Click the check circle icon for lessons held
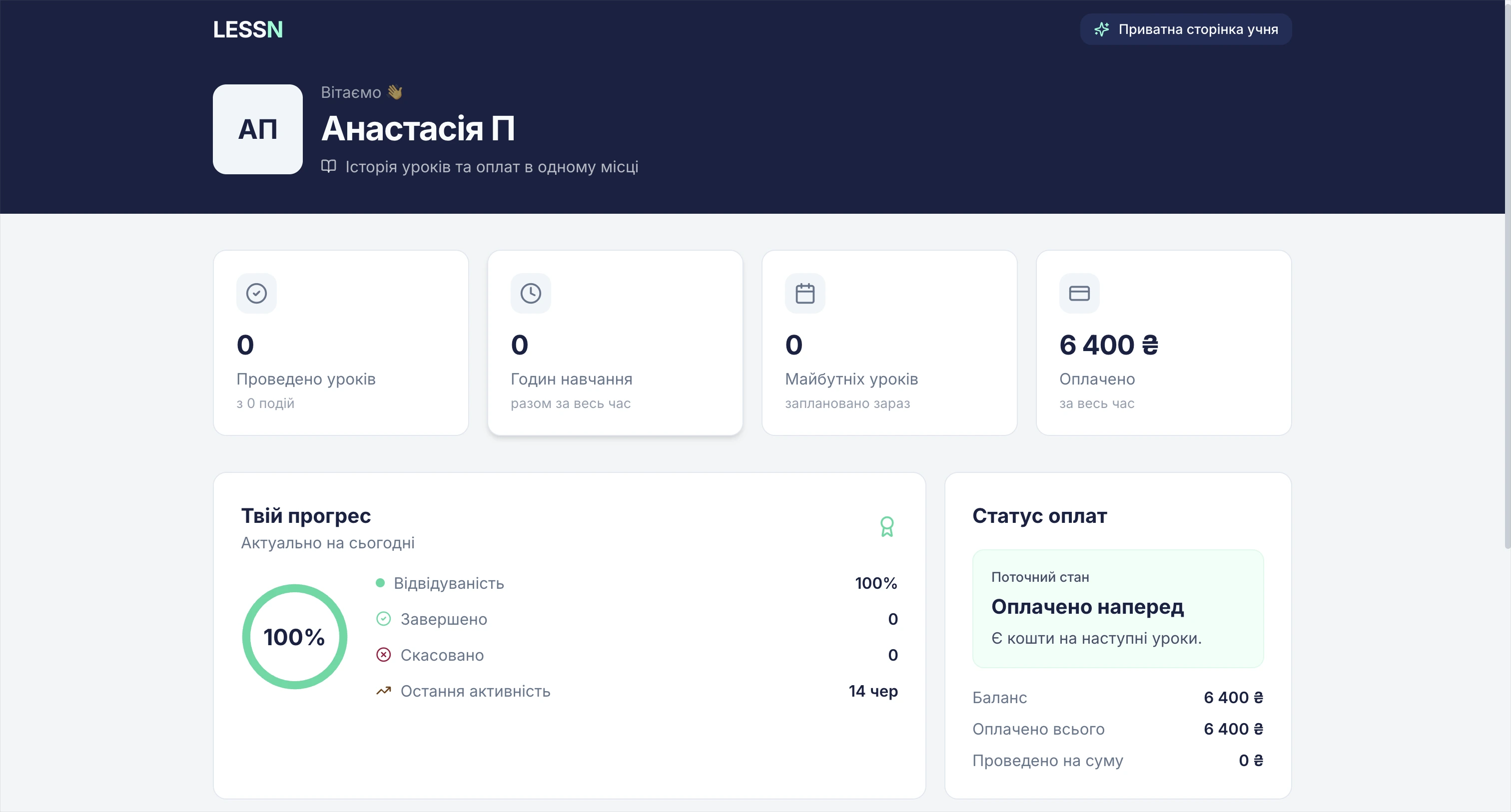 click(x=256, y=293)
